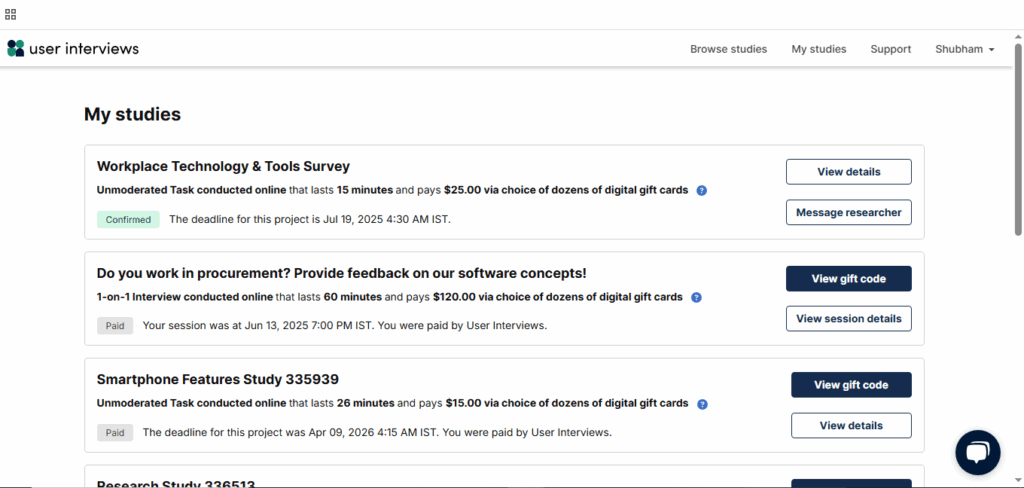
Task: Click the Confirmed status badge
Action: [x=128, y=219]
